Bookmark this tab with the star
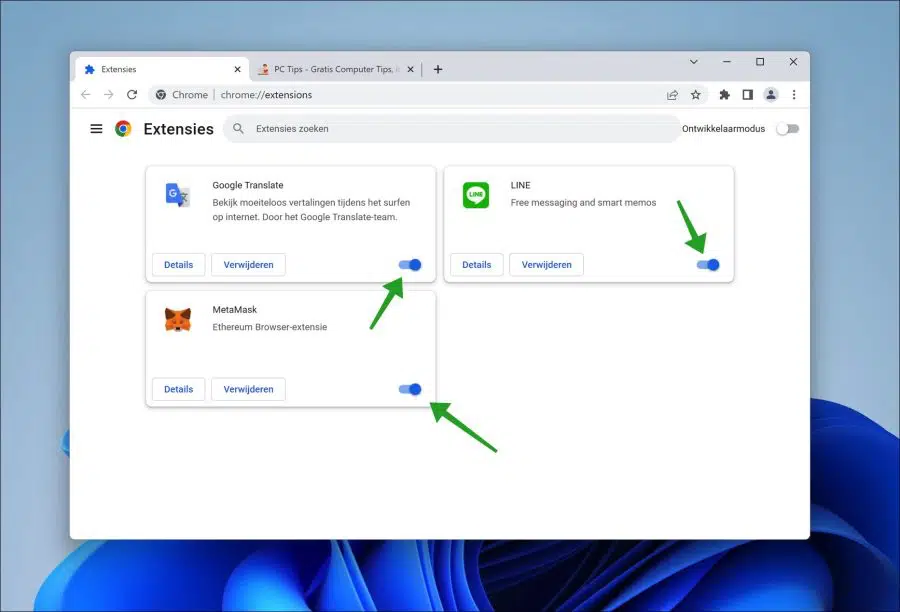Image resolution: width=900 pixels, height=612 pixels. click(x=696, y=95)
